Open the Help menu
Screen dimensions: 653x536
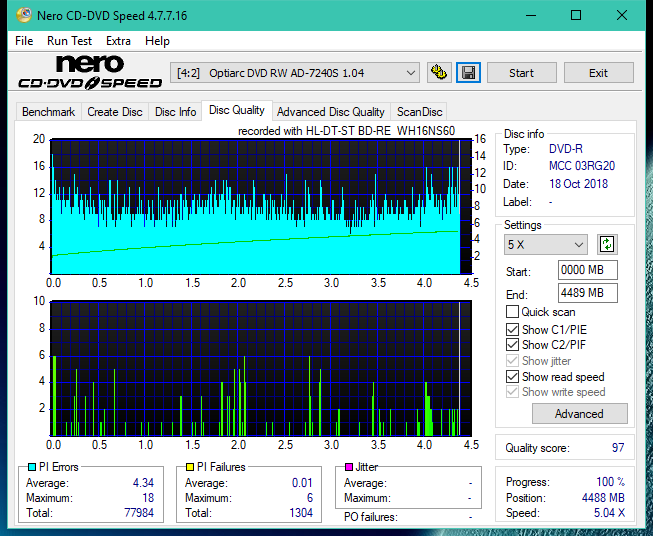click(157, 41)
